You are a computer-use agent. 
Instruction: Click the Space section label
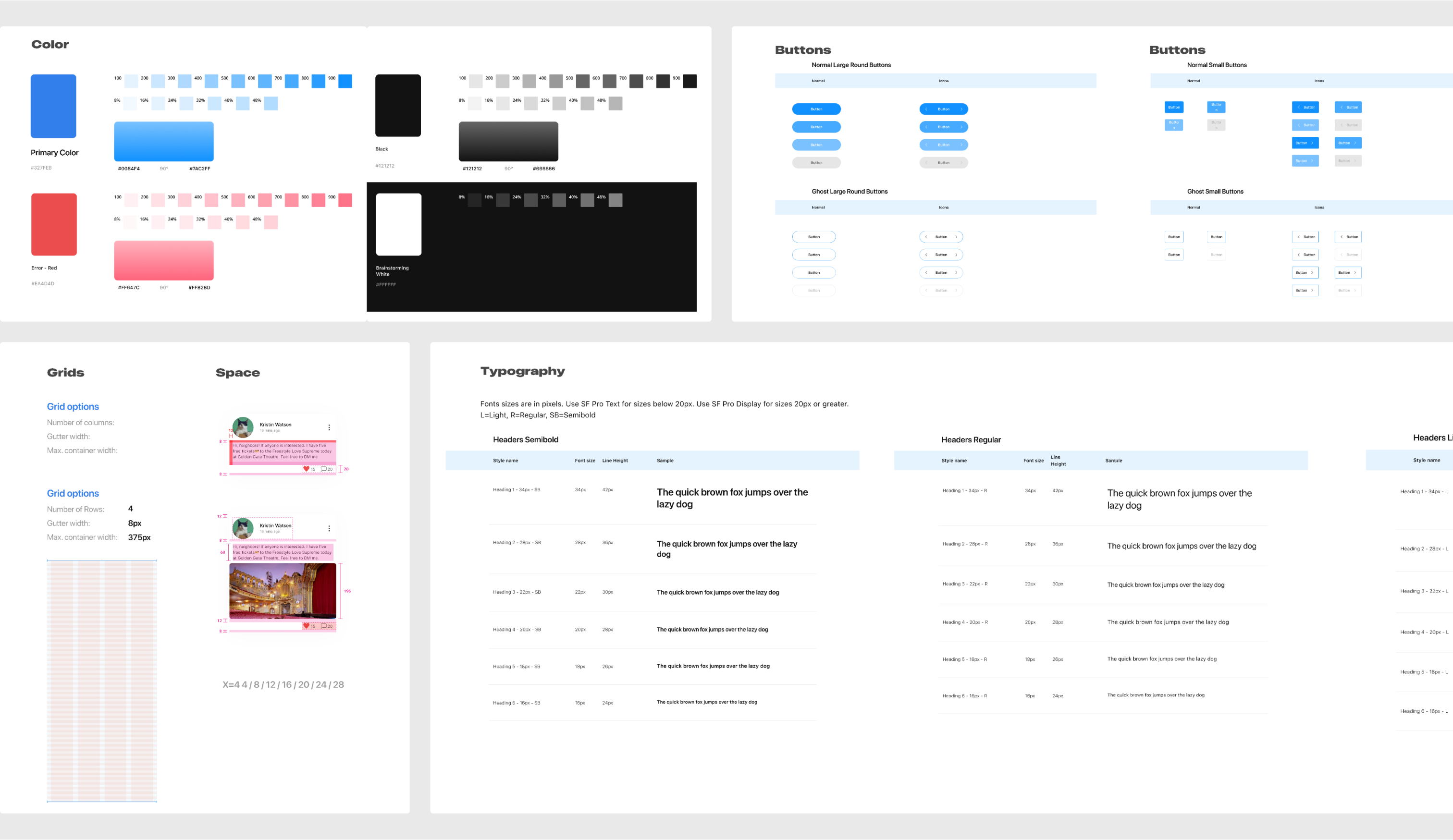point(238,371)
